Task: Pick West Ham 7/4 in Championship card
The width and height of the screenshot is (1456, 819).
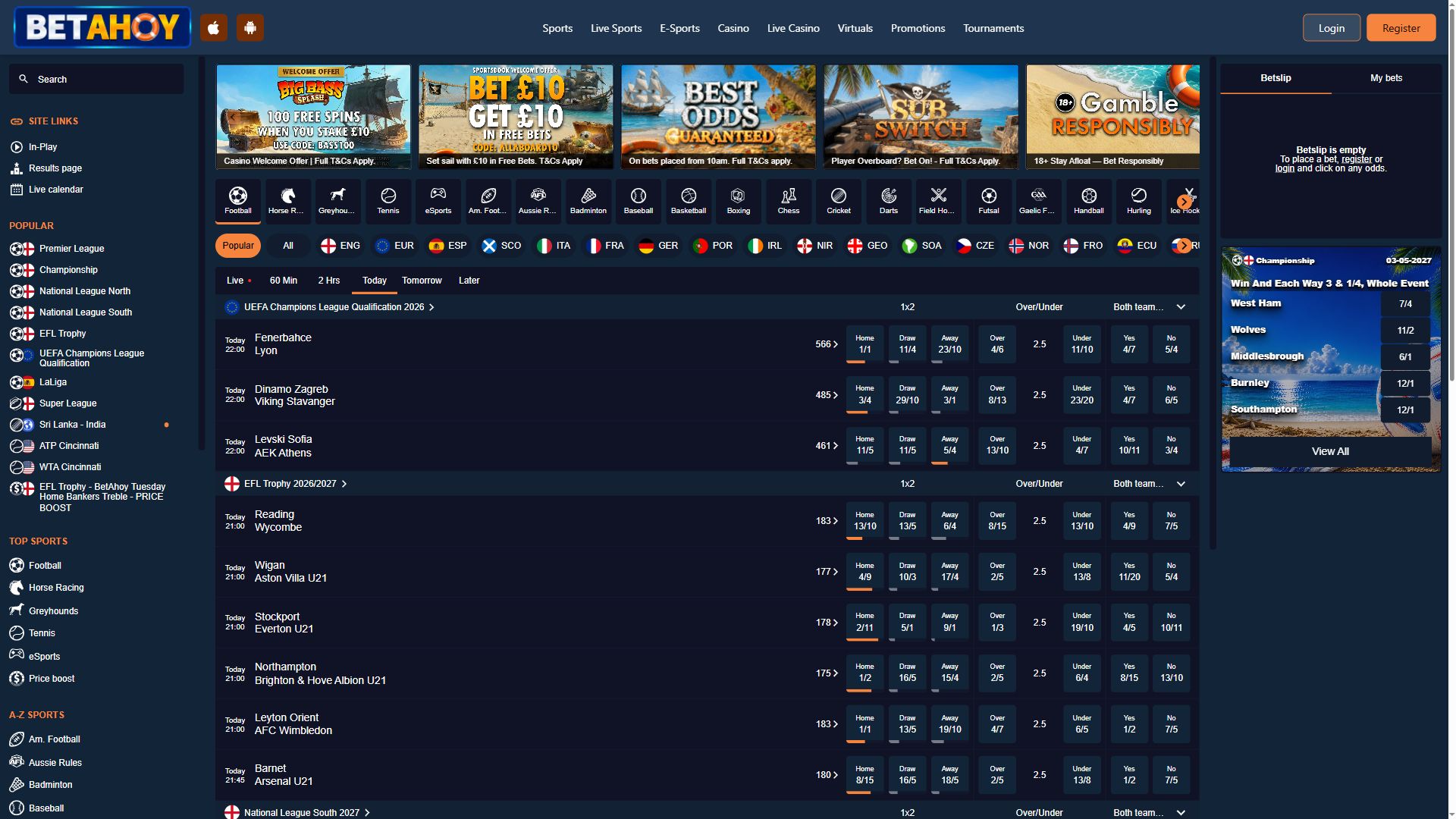Action: point(1405,304)
